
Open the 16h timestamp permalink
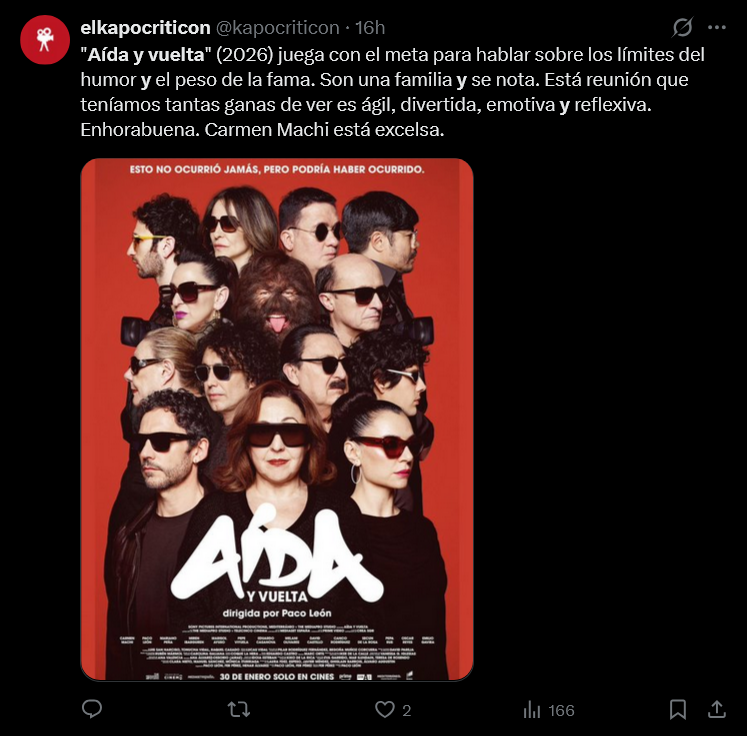(x=370, y=28)
